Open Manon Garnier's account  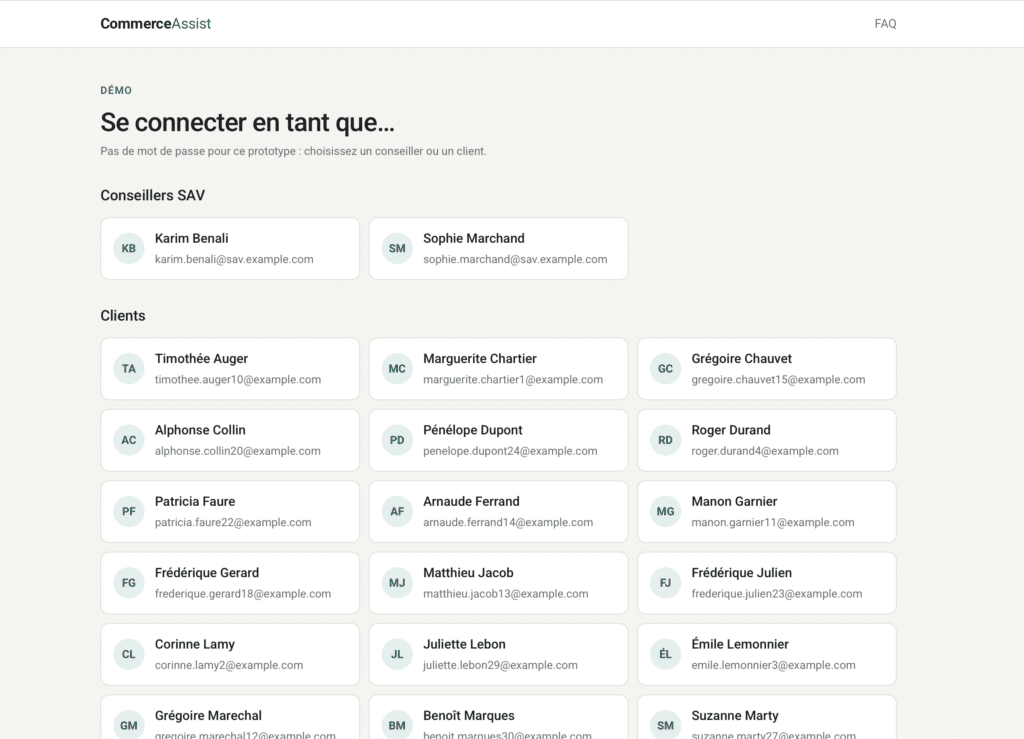tap(767, 512)
